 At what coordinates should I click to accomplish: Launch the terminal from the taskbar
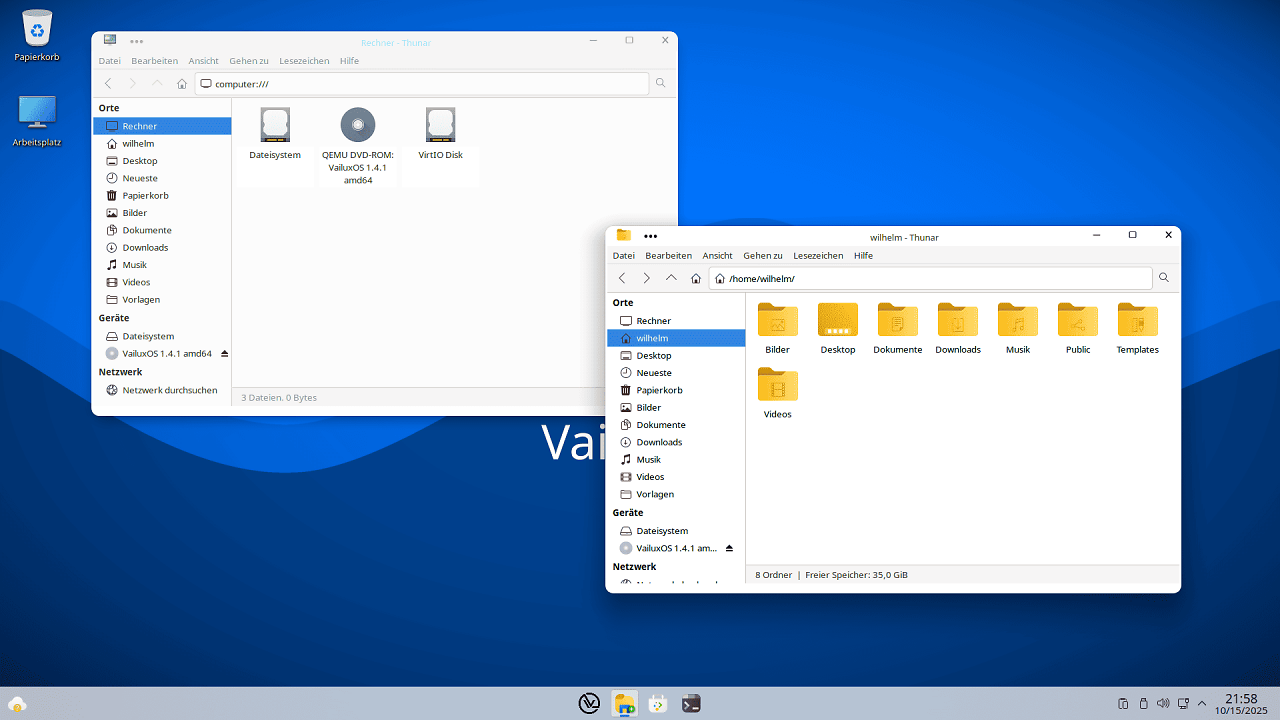(690, 703)
